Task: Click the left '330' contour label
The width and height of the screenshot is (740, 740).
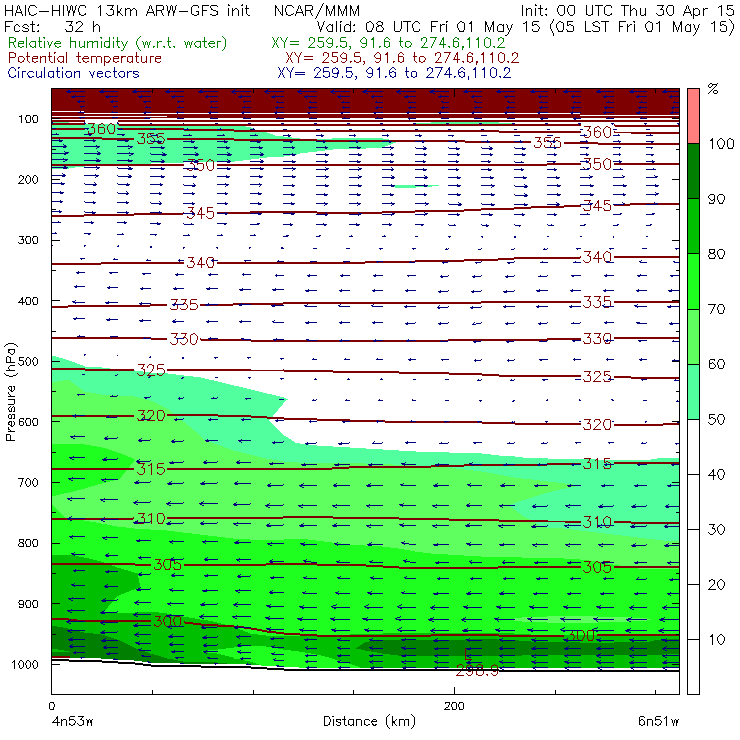Action: point(184,339)
